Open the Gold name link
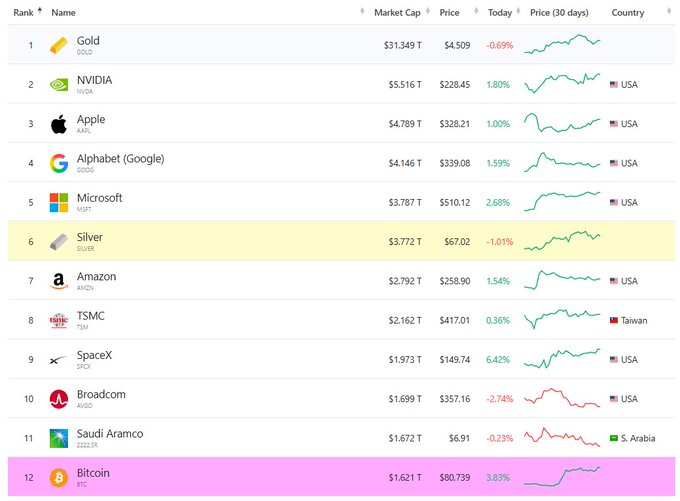Viewport: 680px width, 501px height. click(88, 41)
